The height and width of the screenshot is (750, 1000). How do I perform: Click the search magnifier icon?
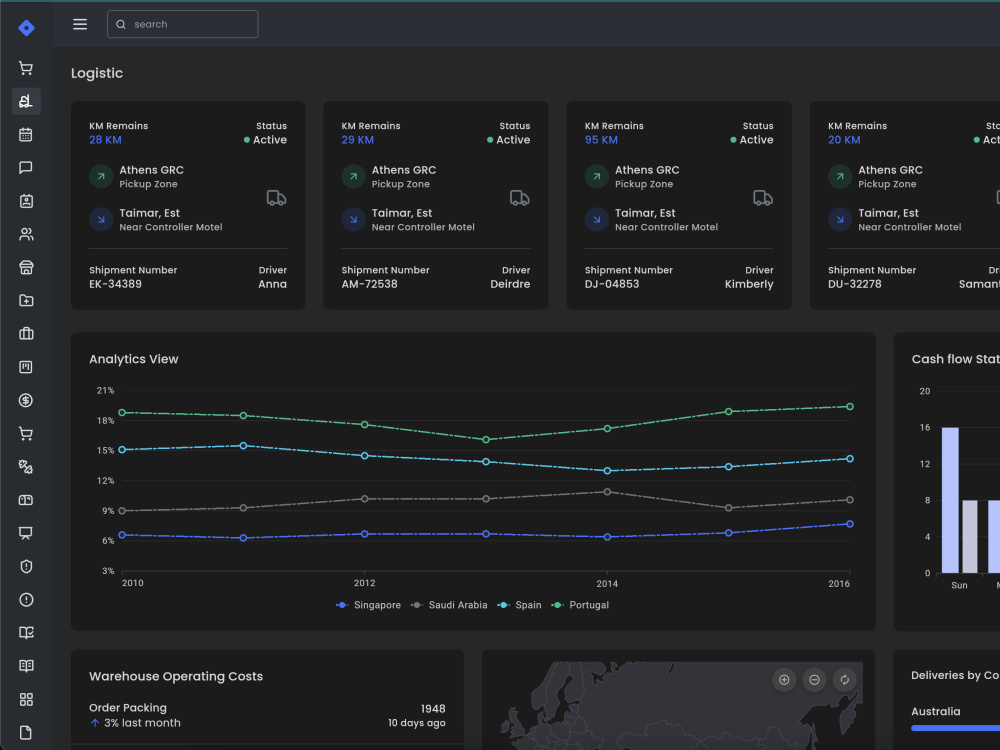[121, 24]
